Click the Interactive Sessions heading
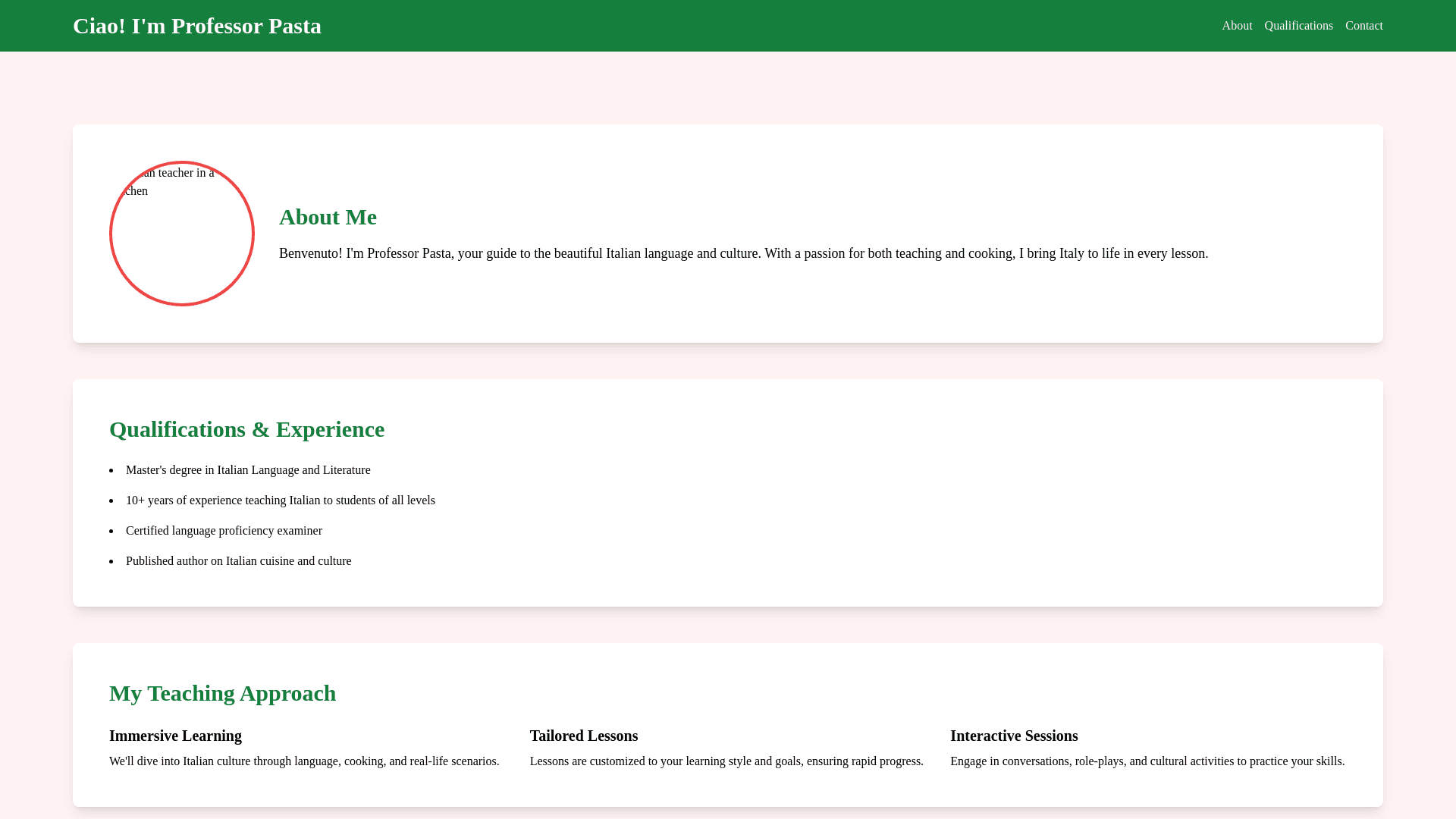 1013,736
